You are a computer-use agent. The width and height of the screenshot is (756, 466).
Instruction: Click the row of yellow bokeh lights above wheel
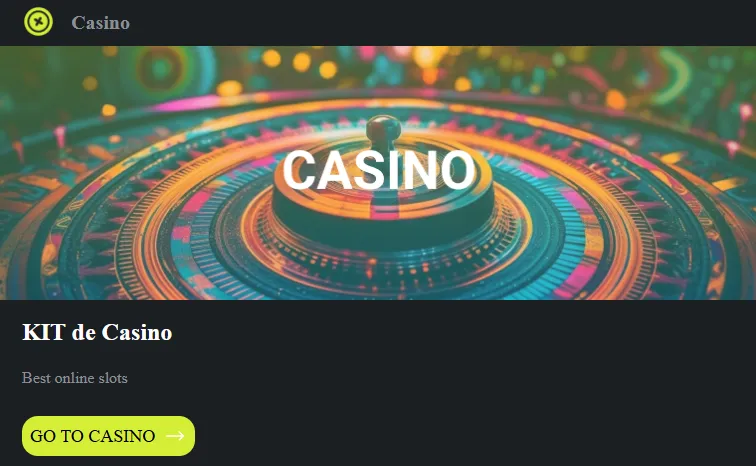pos(299,63)
